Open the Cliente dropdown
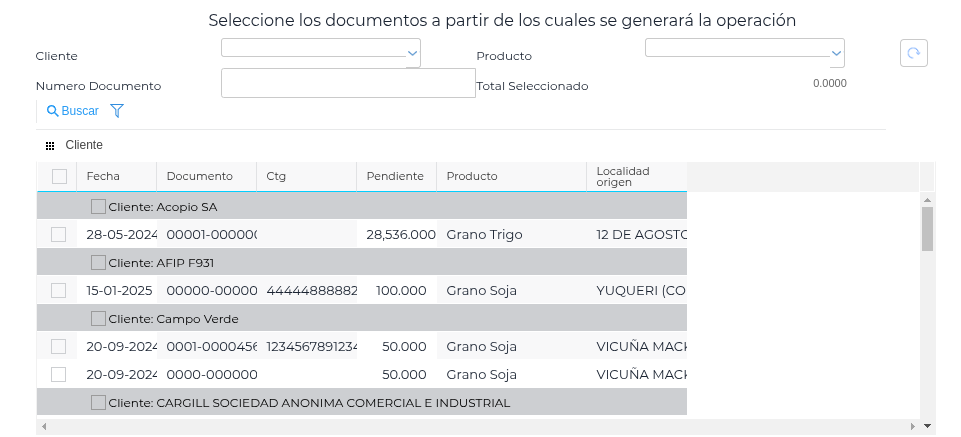961x437 pixels. pyautogui.click(x=320, y=52)
